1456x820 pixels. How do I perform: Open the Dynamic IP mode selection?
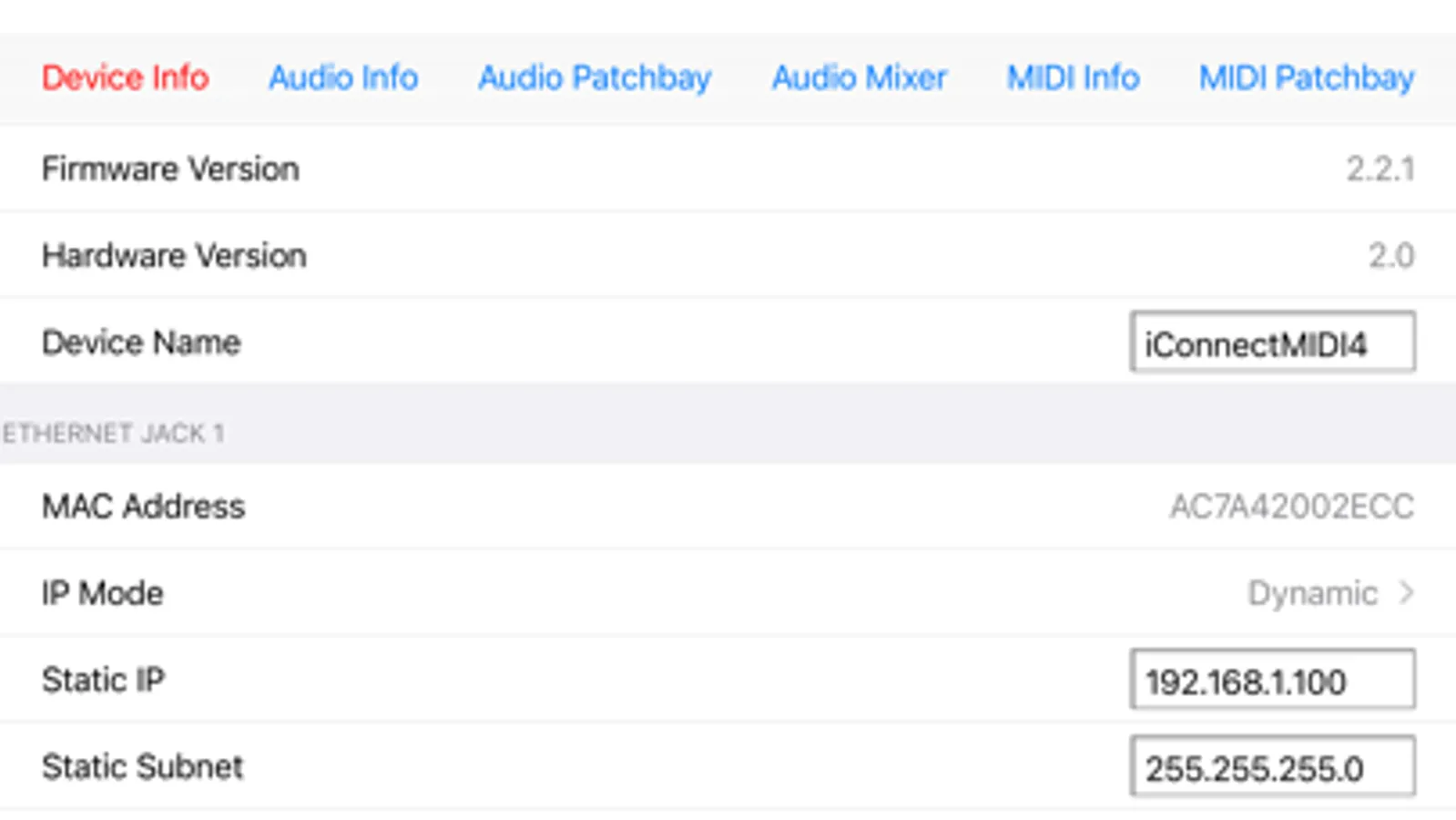[x=1312, y=593]
